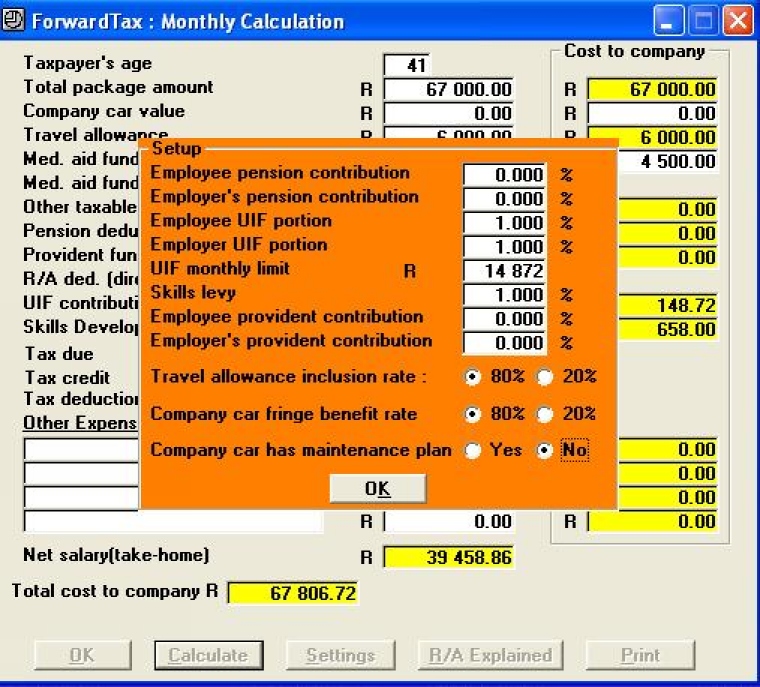The height and width of the screenshot is (687, 760).
Task: Open Settings from the bottom buttons
Action: 340,655
